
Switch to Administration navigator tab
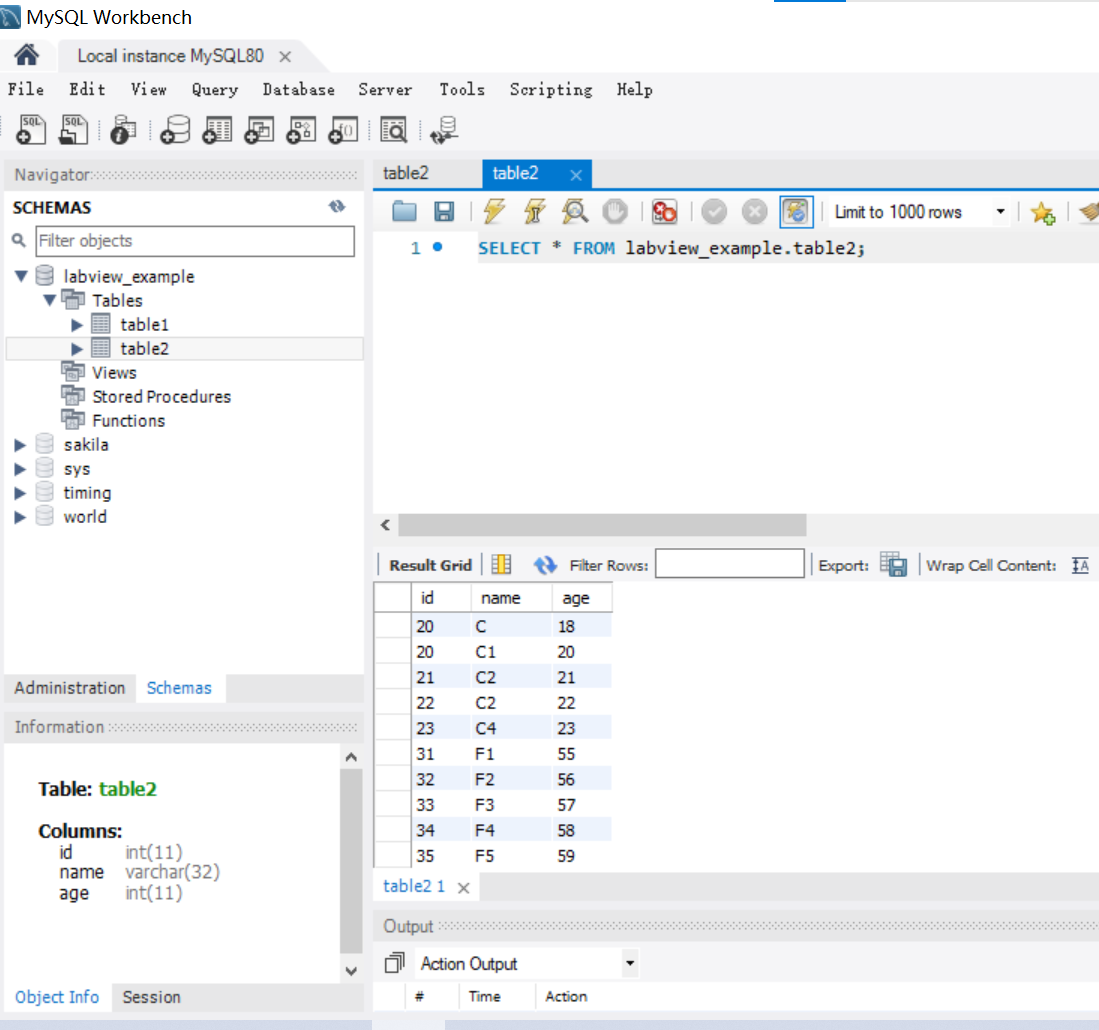pyautogui.click(x=70, y=688)
